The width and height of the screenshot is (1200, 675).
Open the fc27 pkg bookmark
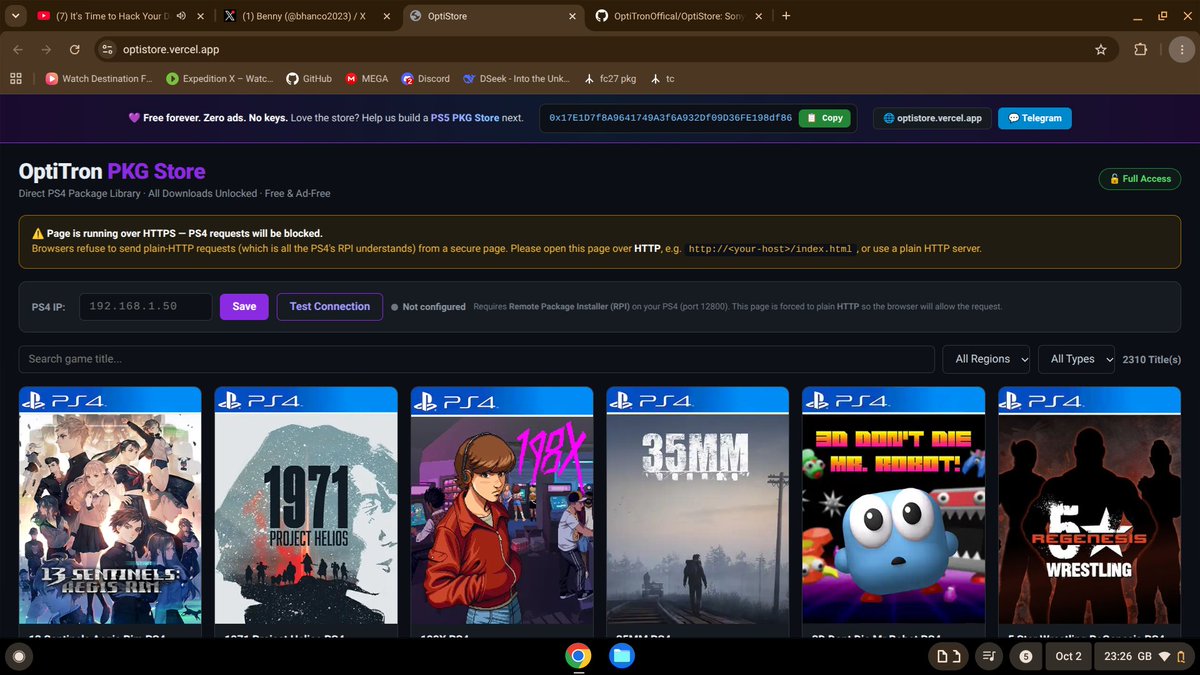pos(609,78)
